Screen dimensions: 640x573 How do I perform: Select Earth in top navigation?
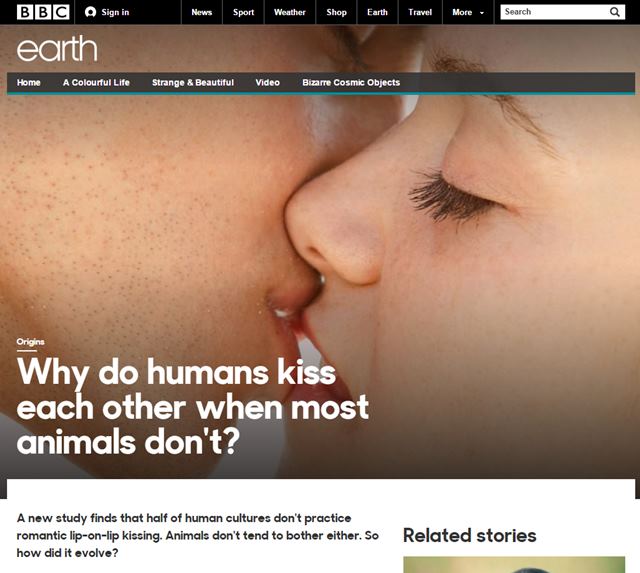pos(377,12)
